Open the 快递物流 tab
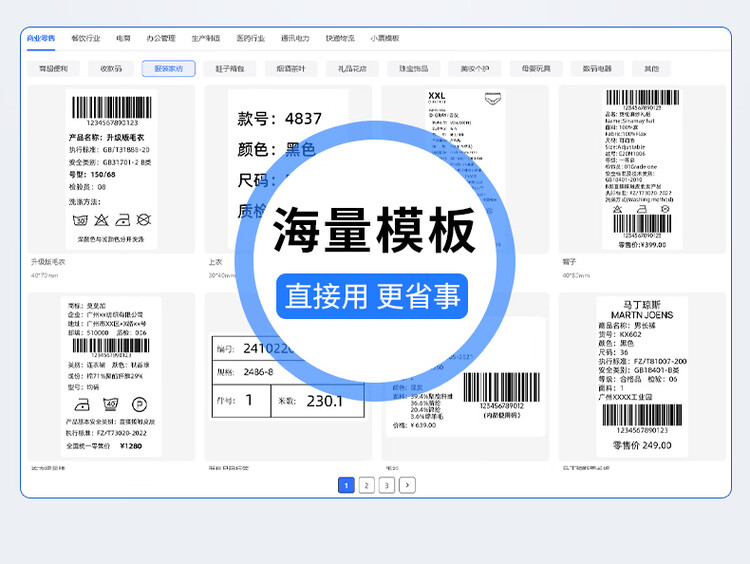This screenshot has width=750, height=564. pyautogui.click(x=340, y=38)
